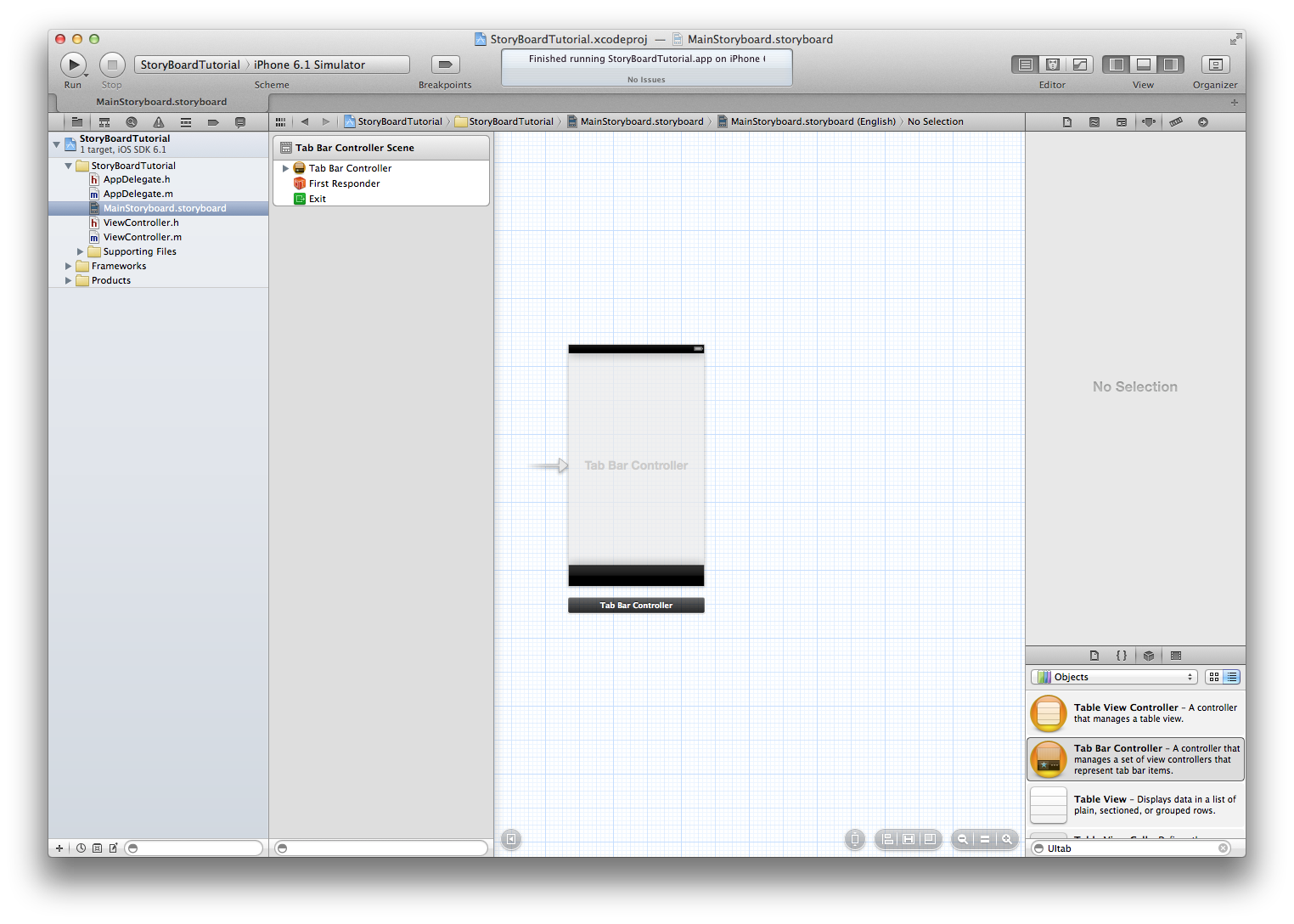Click StoryBoardTutorial project in jump bar

click(393, 121)
